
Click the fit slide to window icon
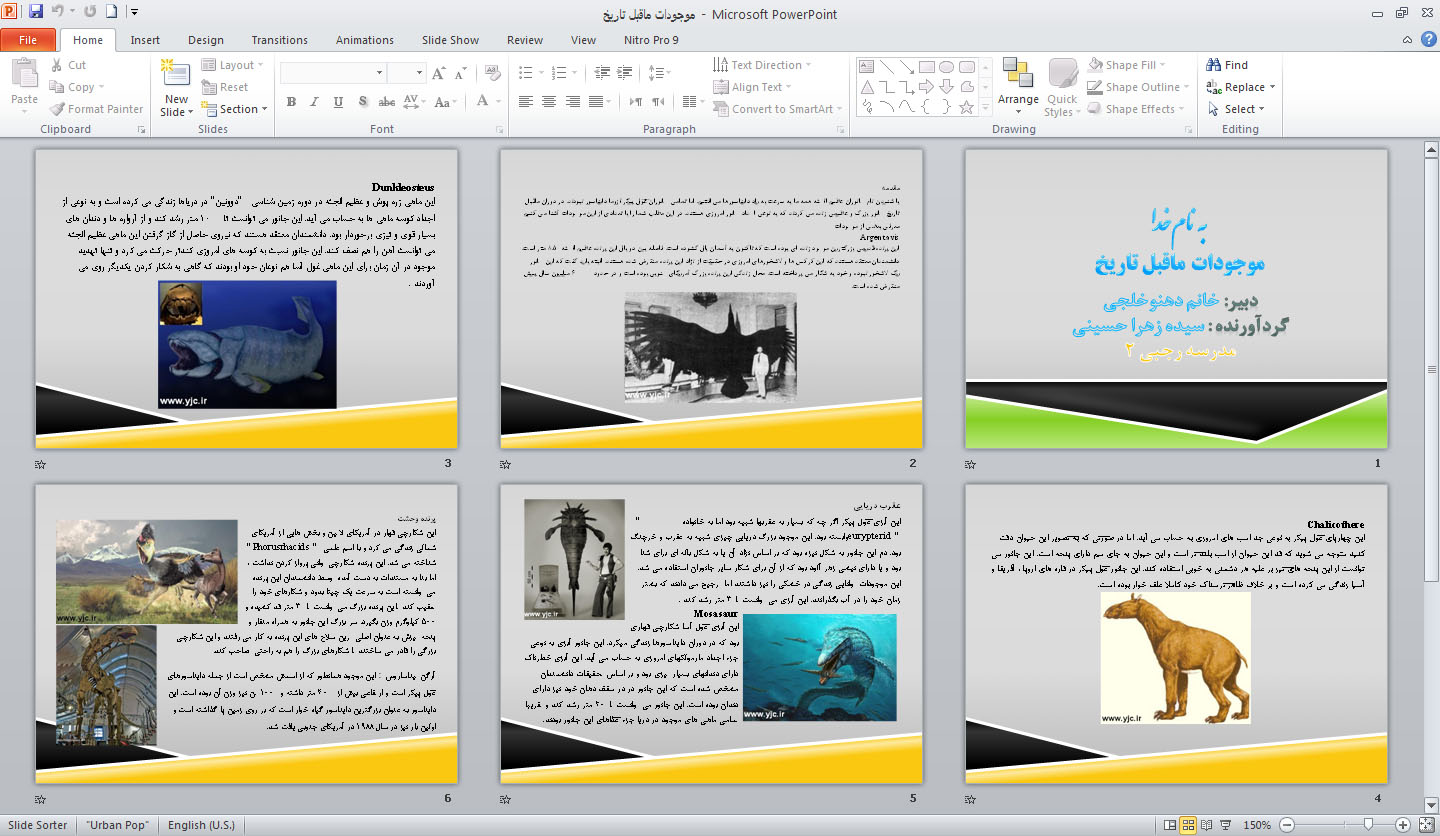point(1426,825)
